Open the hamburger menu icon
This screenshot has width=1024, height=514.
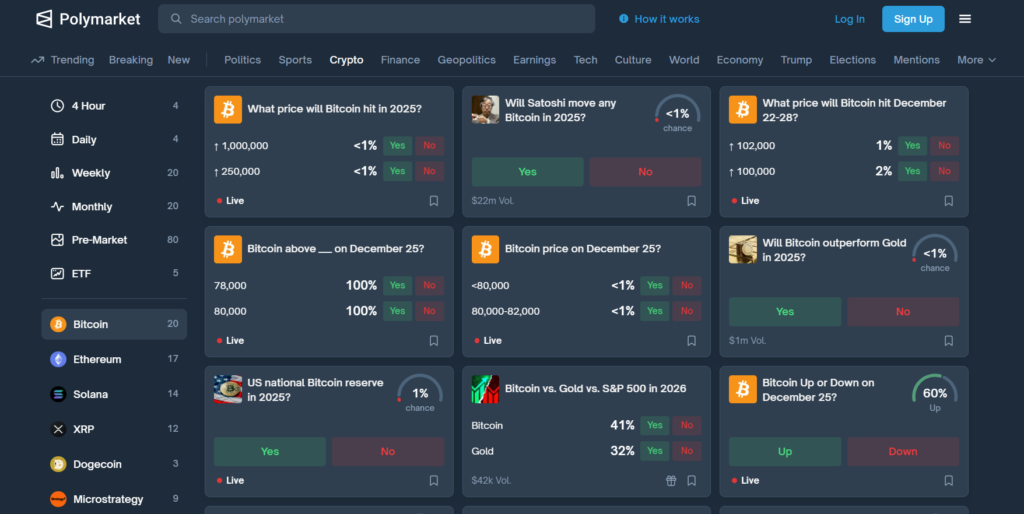(965, 19)
